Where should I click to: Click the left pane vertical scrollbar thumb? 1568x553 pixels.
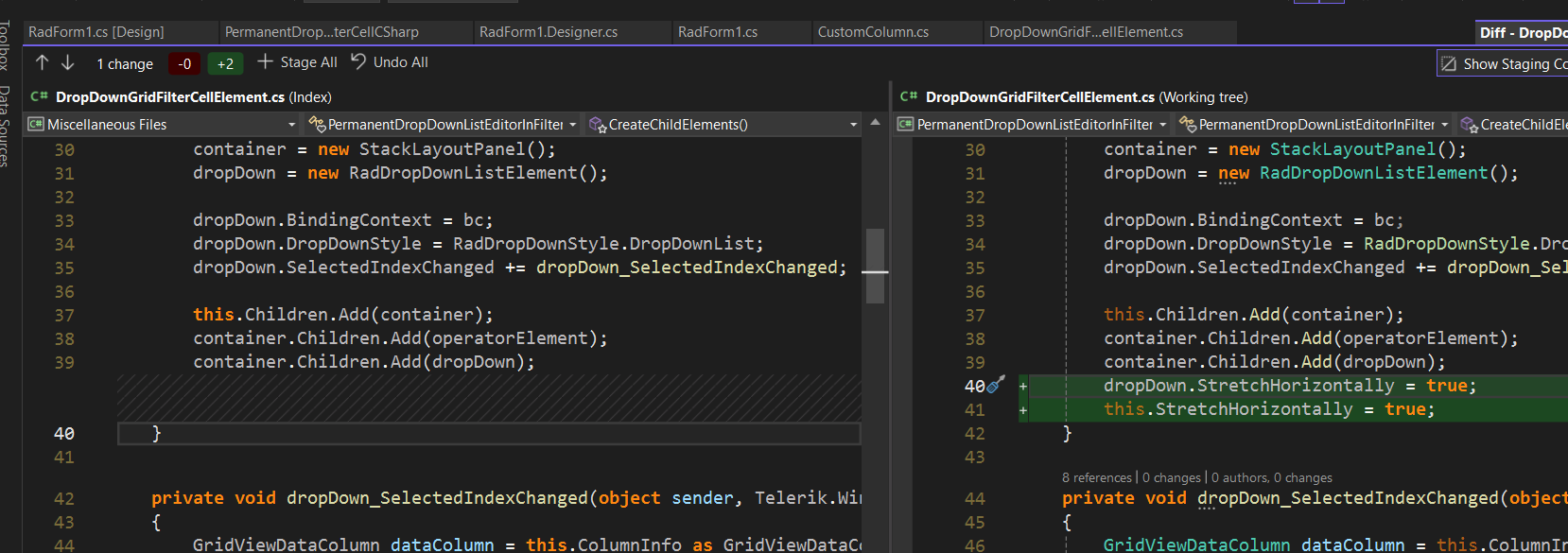point(875,266)
